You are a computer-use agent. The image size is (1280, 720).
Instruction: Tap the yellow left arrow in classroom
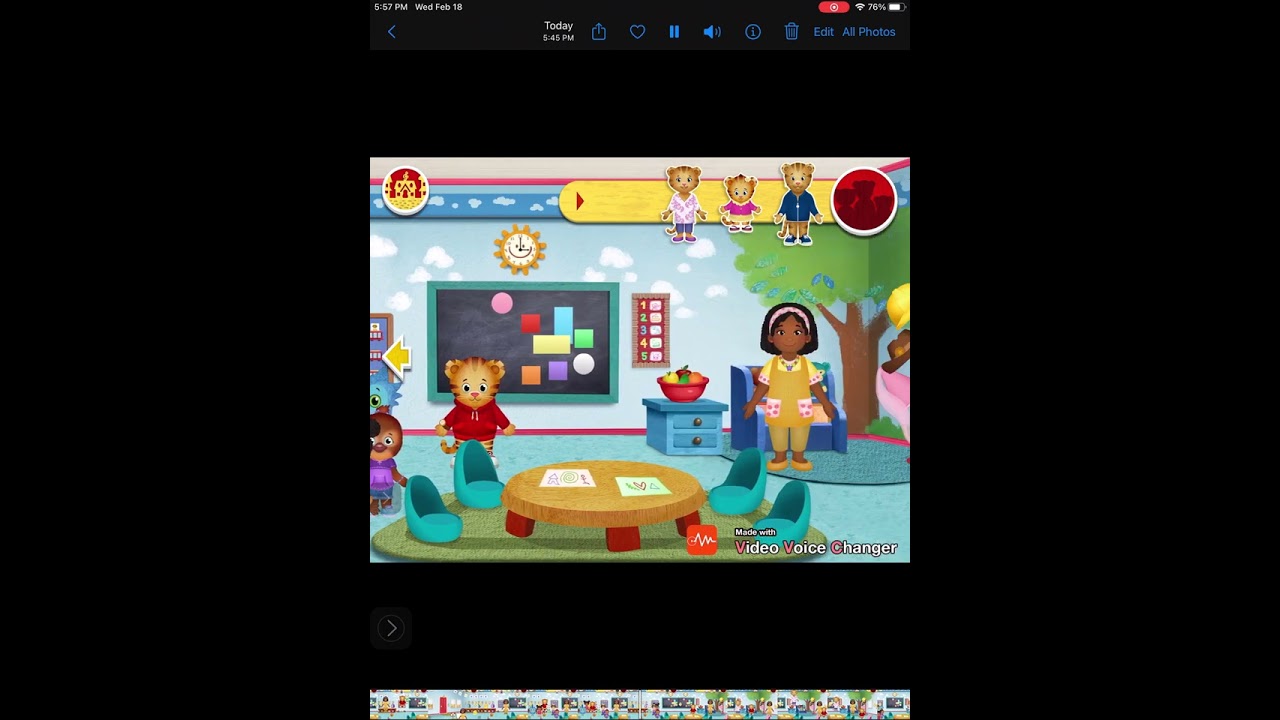click(397, 356)
